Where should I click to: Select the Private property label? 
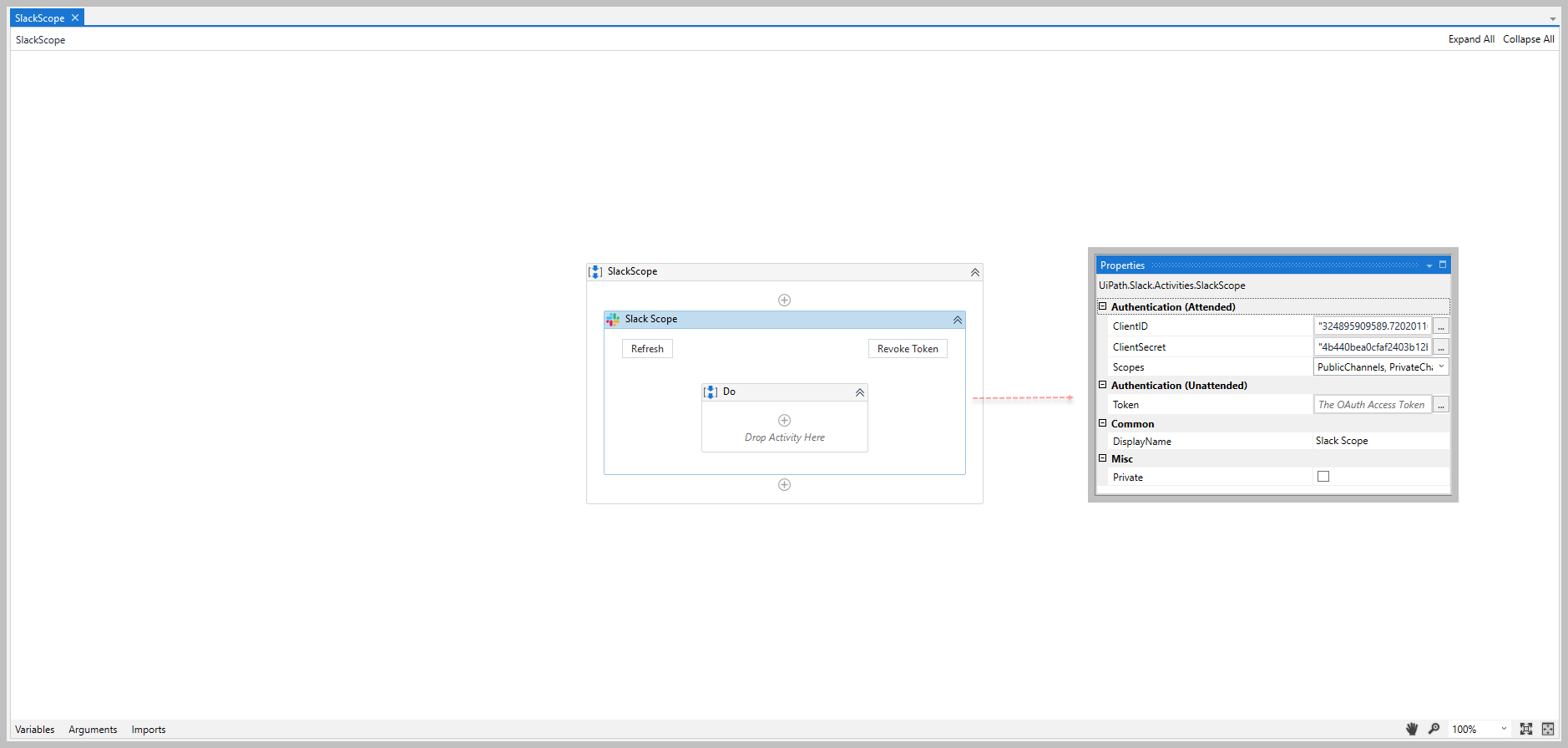[1127, 478]
